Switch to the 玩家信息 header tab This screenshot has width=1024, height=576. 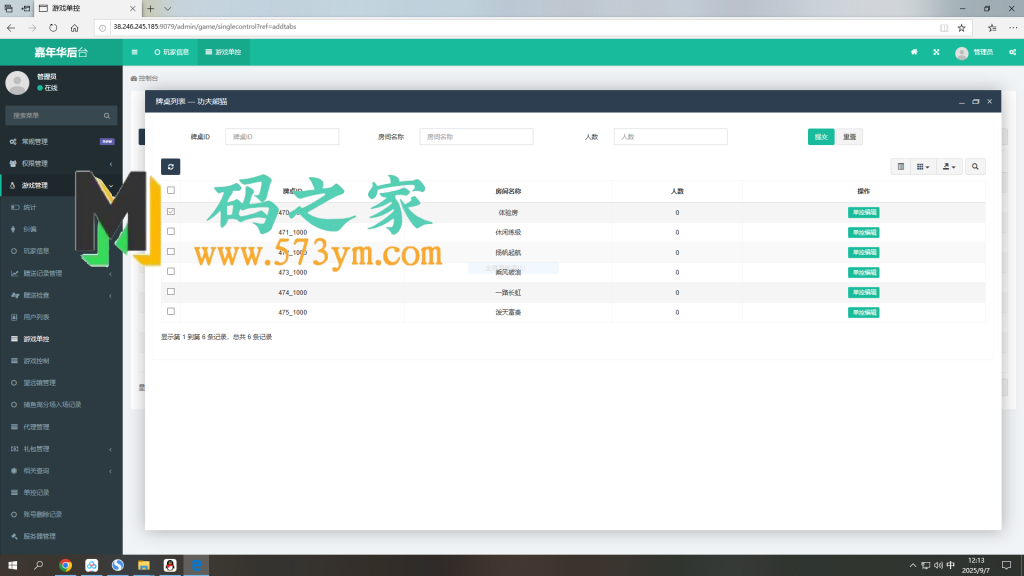coord(172,52)
